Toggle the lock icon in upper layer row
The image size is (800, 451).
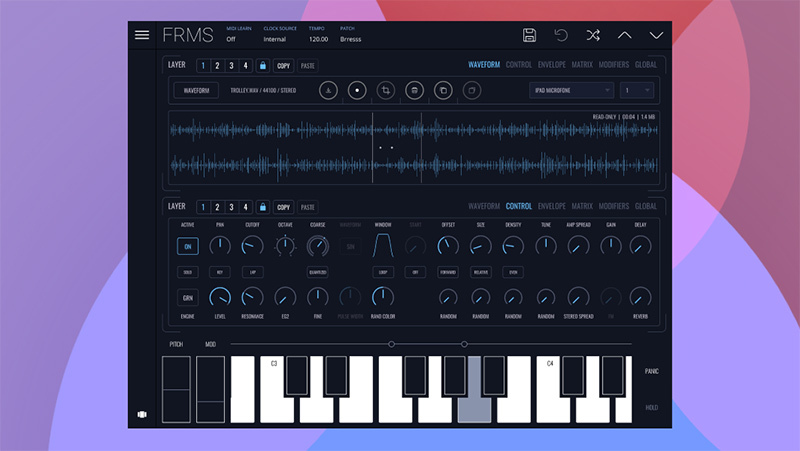(262, 66)
